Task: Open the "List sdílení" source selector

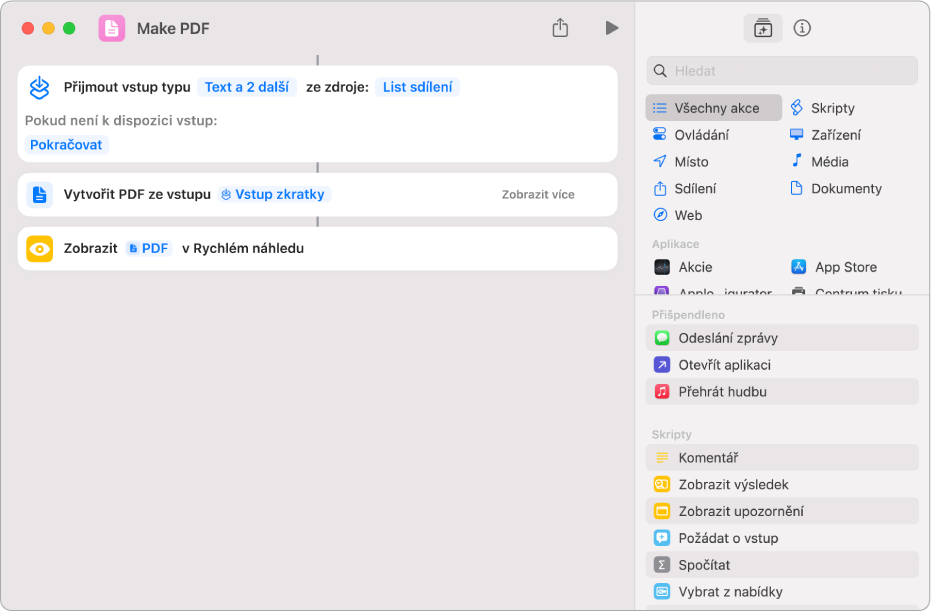Action: point(417,87)
